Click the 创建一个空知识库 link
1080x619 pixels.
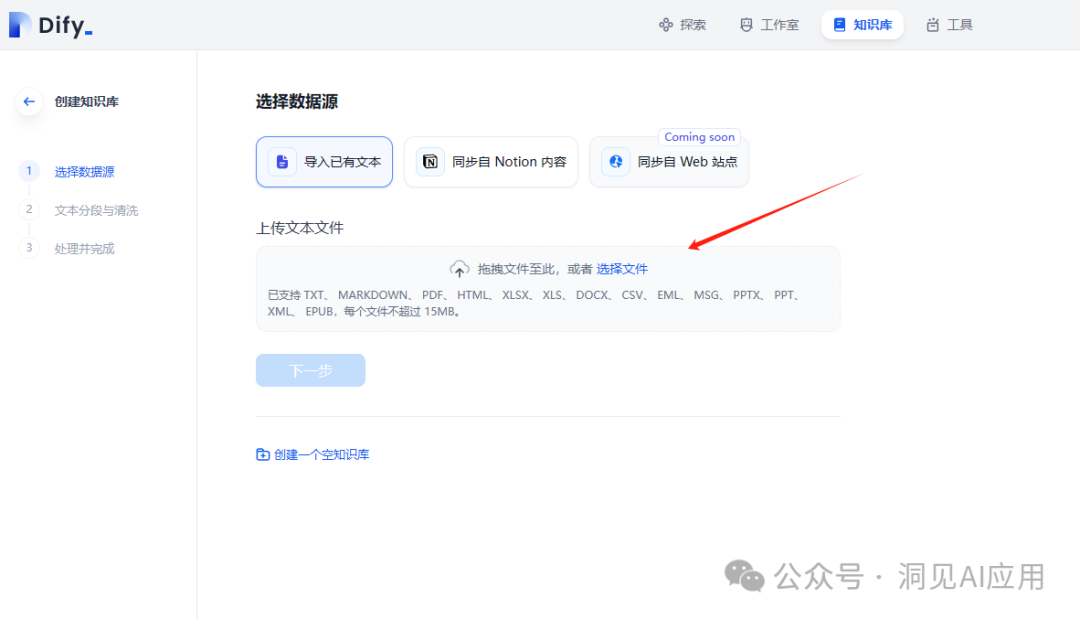(312, 453)
